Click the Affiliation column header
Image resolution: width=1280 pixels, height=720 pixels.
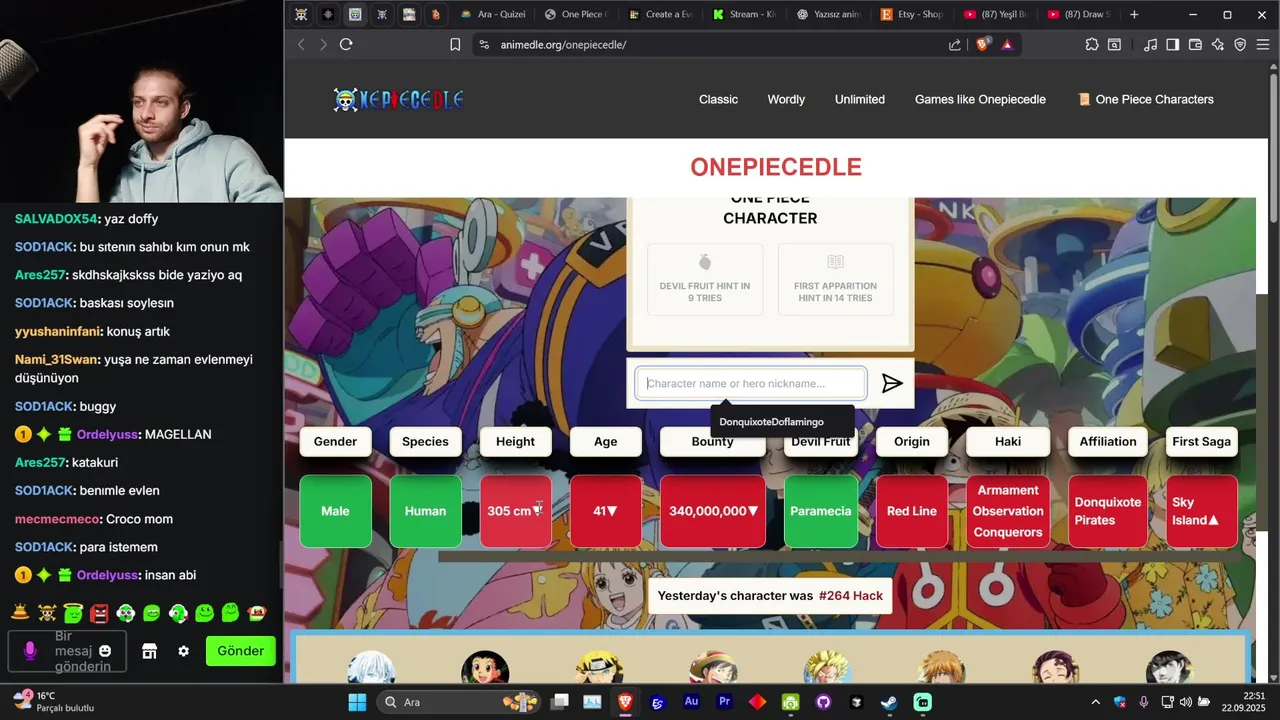click(x=1108, y=441)
